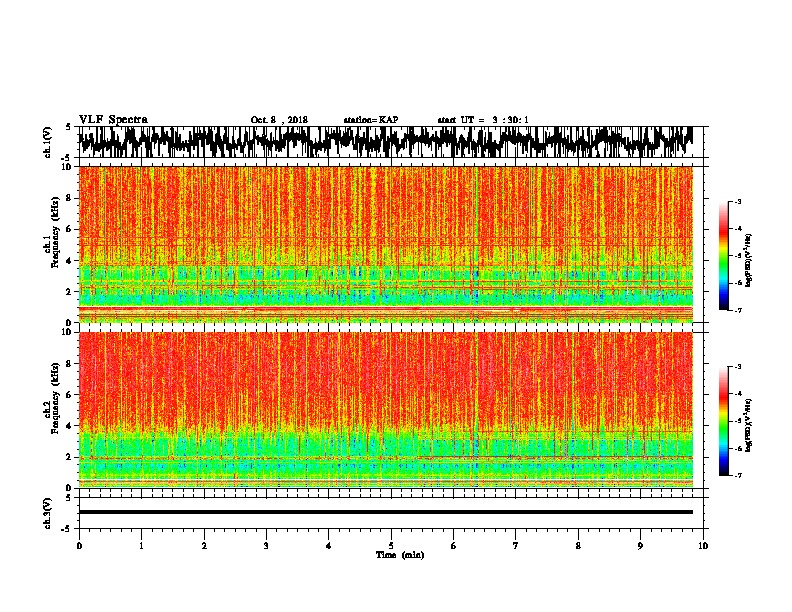792x612 pixels.
Task: Click the ch.2 colorbar log(PSD) unit label
Action: (749, 425)
